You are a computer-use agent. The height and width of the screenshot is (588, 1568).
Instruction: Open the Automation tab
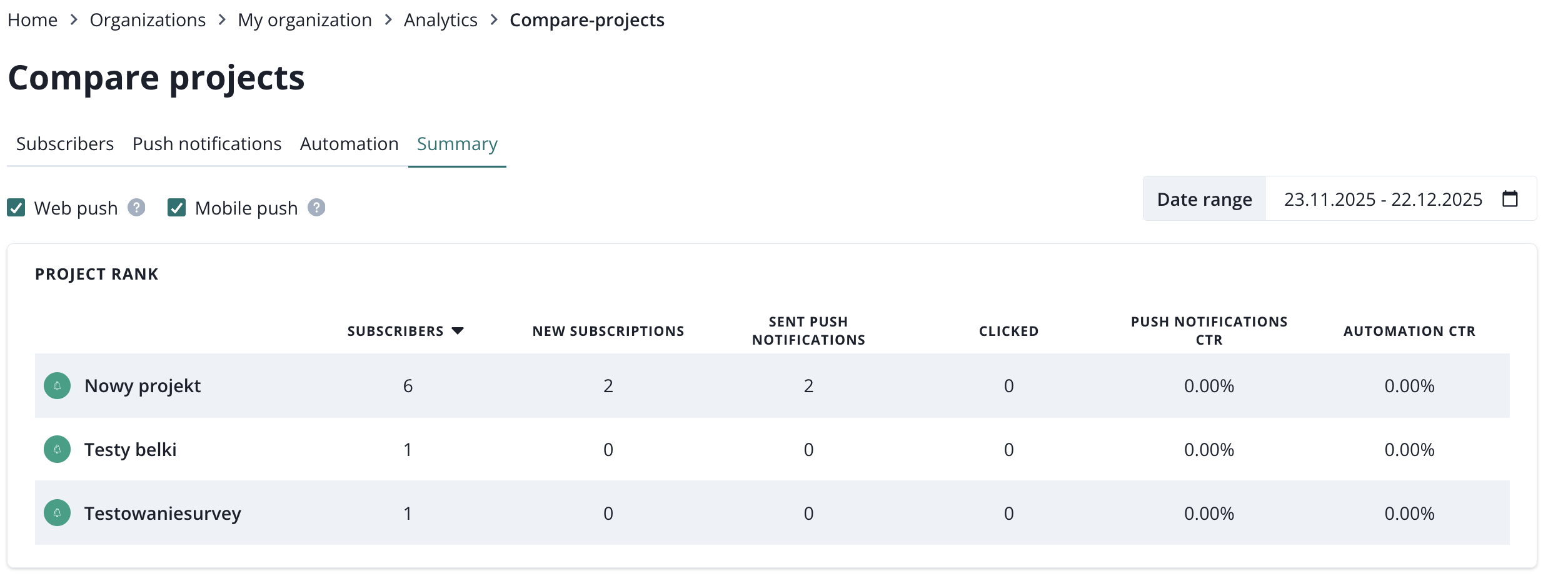pyautogui.click(x=349, y=144)
